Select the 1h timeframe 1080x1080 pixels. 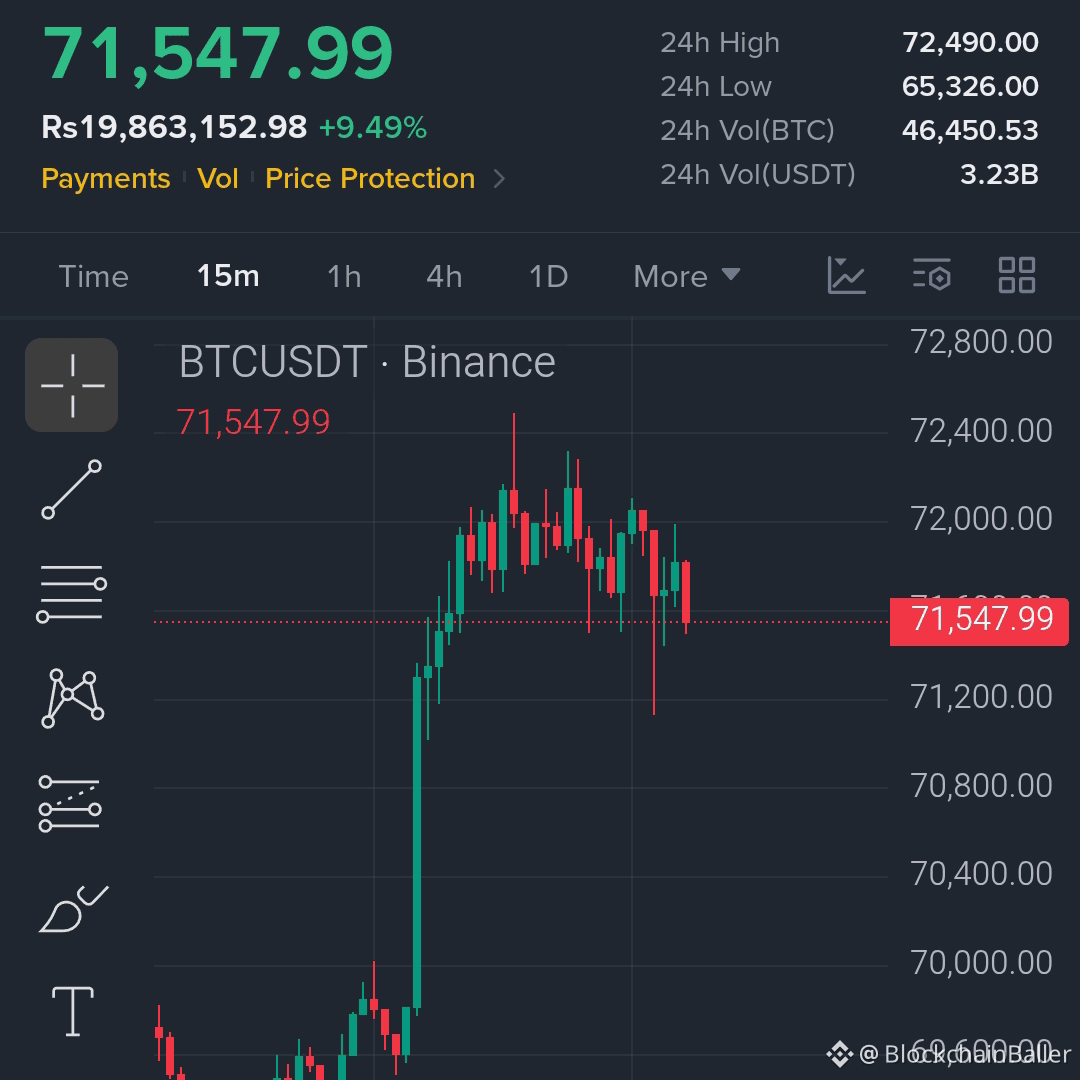(344, 276)
